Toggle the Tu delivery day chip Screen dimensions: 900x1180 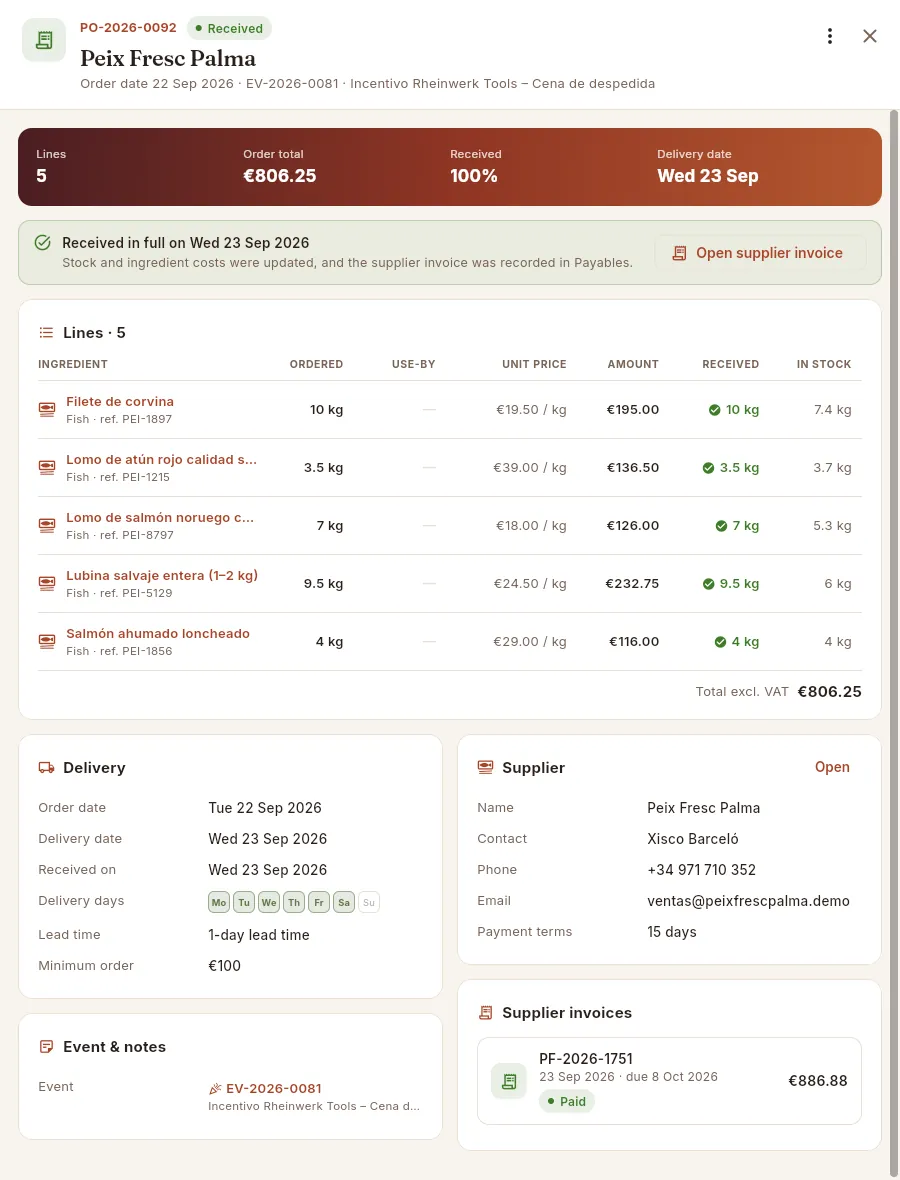244,902
